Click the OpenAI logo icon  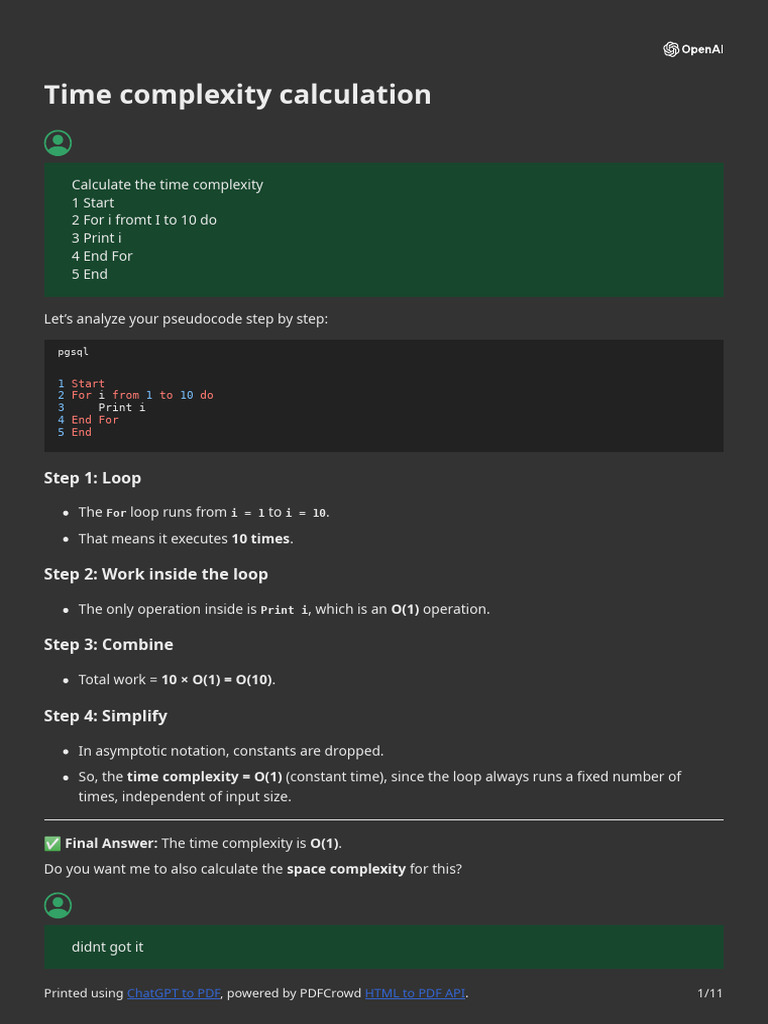click(671, 49)
